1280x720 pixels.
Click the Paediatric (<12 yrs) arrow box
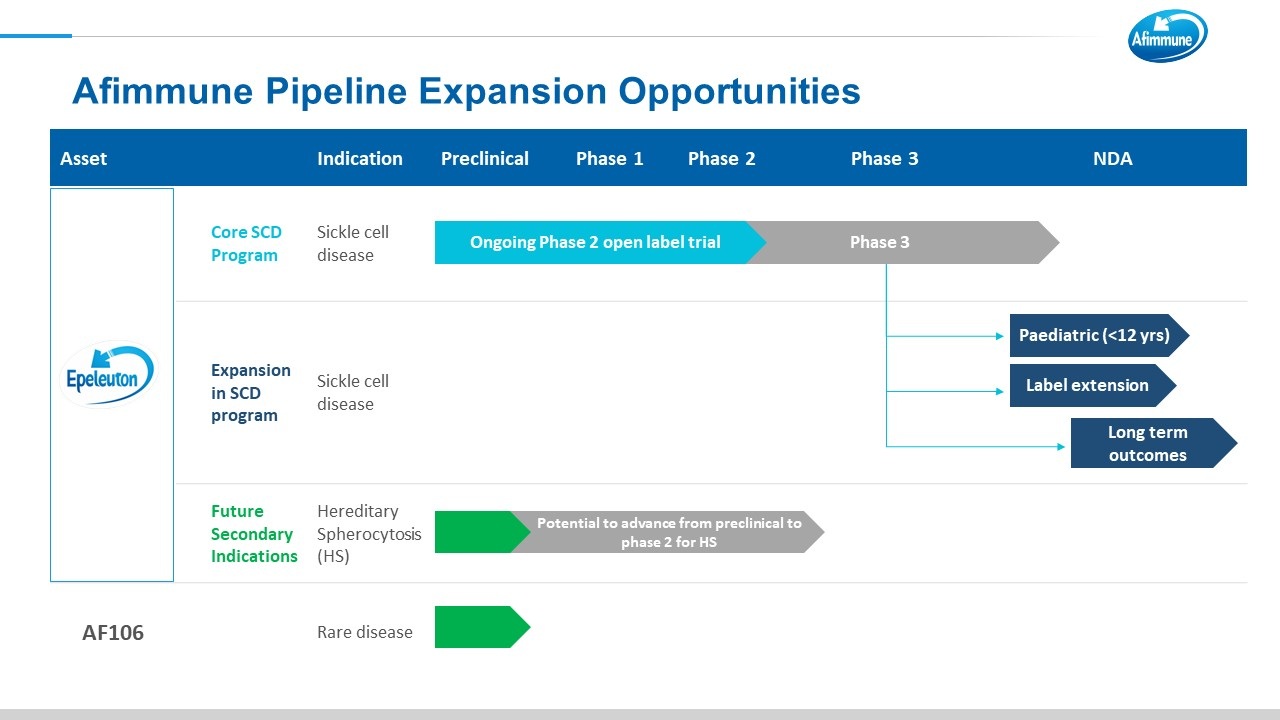pos(1095,336)
